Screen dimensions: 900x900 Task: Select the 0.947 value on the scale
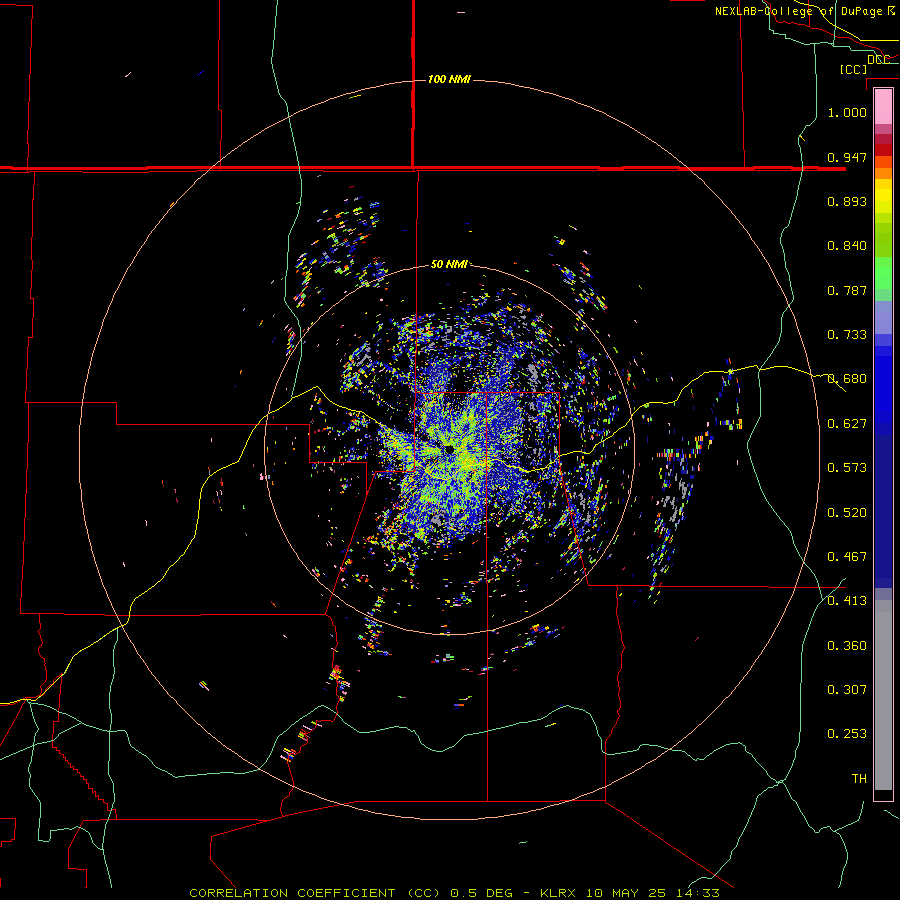coord(847,157)
